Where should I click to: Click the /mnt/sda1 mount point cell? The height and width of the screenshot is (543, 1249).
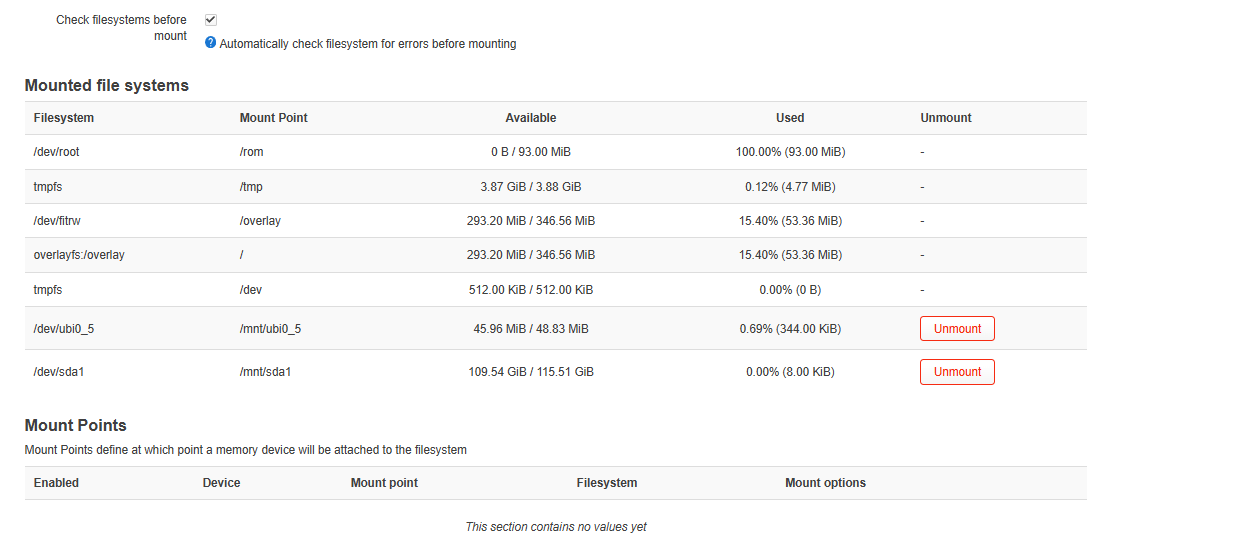click(265, 372)
